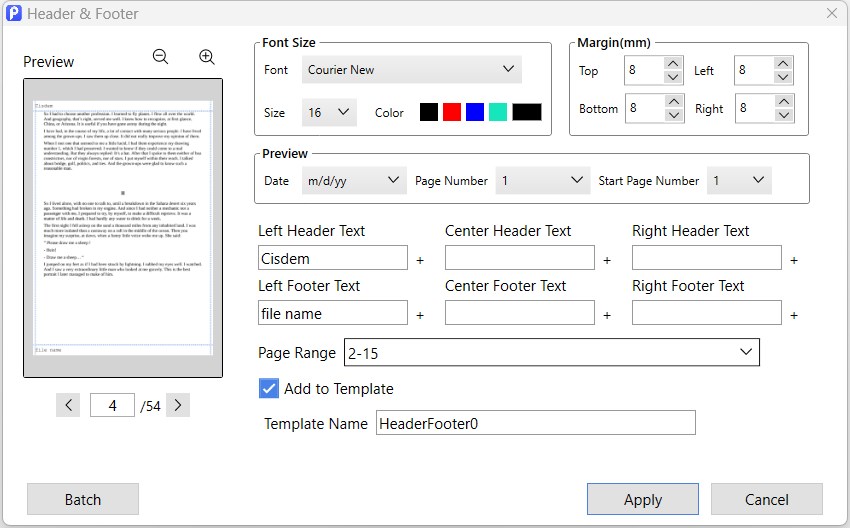The width and height of the screenshot is (850, 528).
Task: Click plus next to Left Footer Text
Action: [420, 315]
